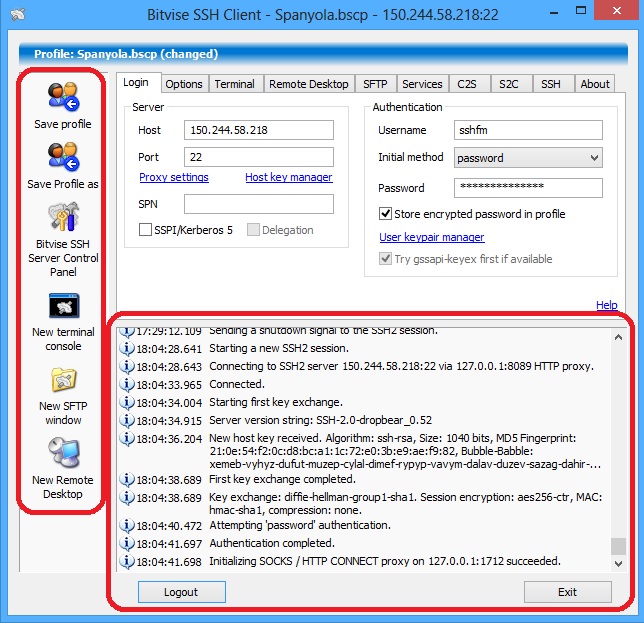Click info icon of 'Connecting to SSH2 server' entry
The height and width of the screenshot is (623, 644).
126,366
